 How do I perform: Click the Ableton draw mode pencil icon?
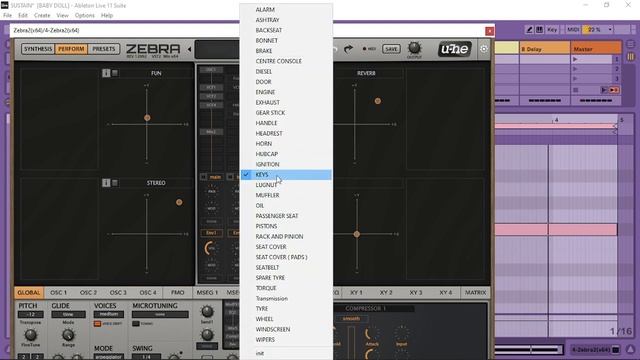[529, 29]
